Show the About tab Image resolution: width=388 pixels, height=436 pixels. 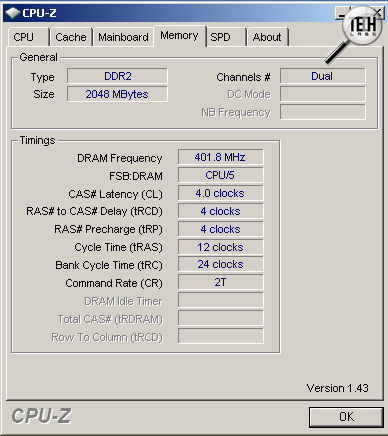[x=267, y=37]
